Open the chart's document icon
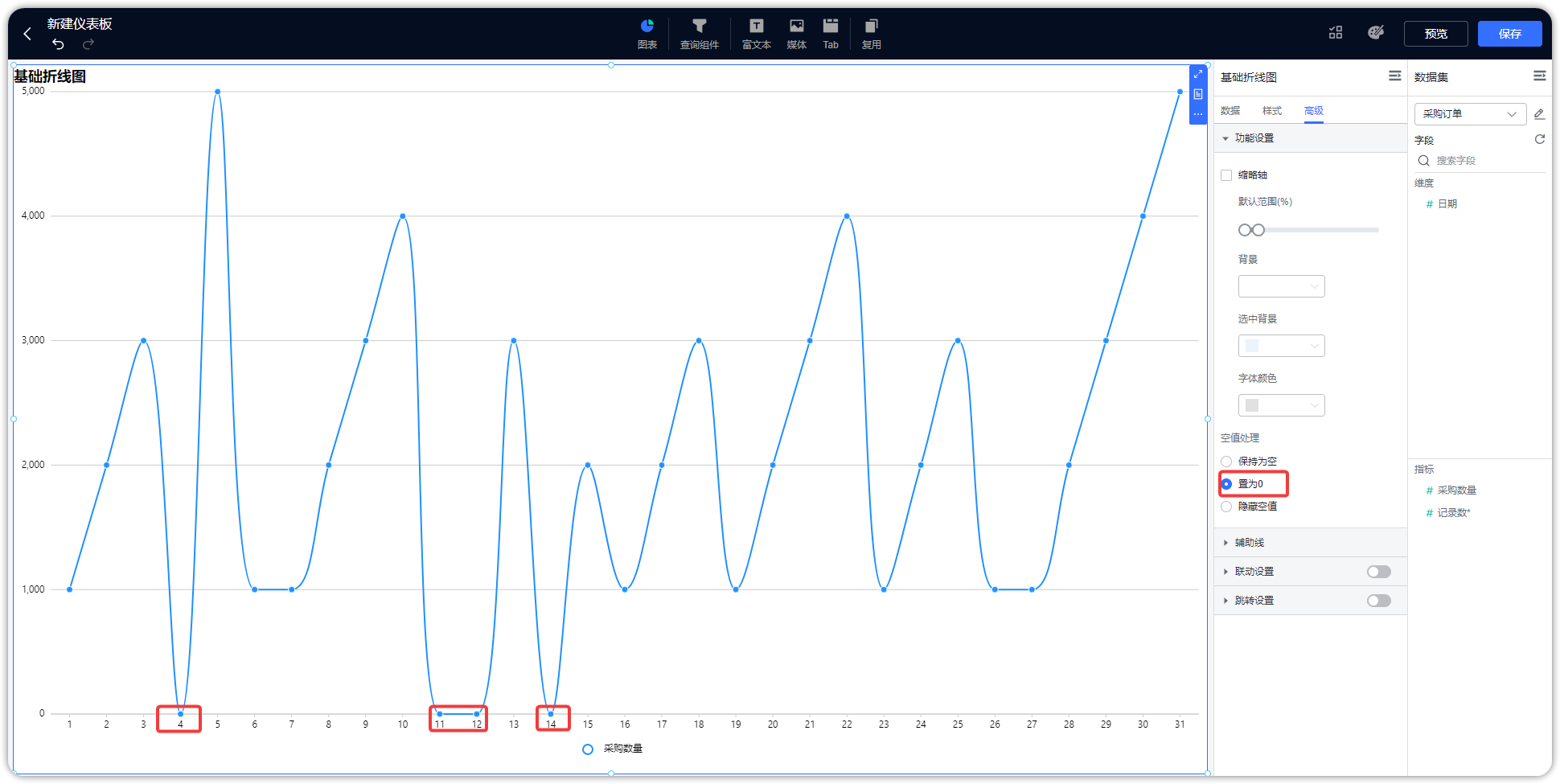Screen dimensions: 1560x784 click(x=1198, y=94)
